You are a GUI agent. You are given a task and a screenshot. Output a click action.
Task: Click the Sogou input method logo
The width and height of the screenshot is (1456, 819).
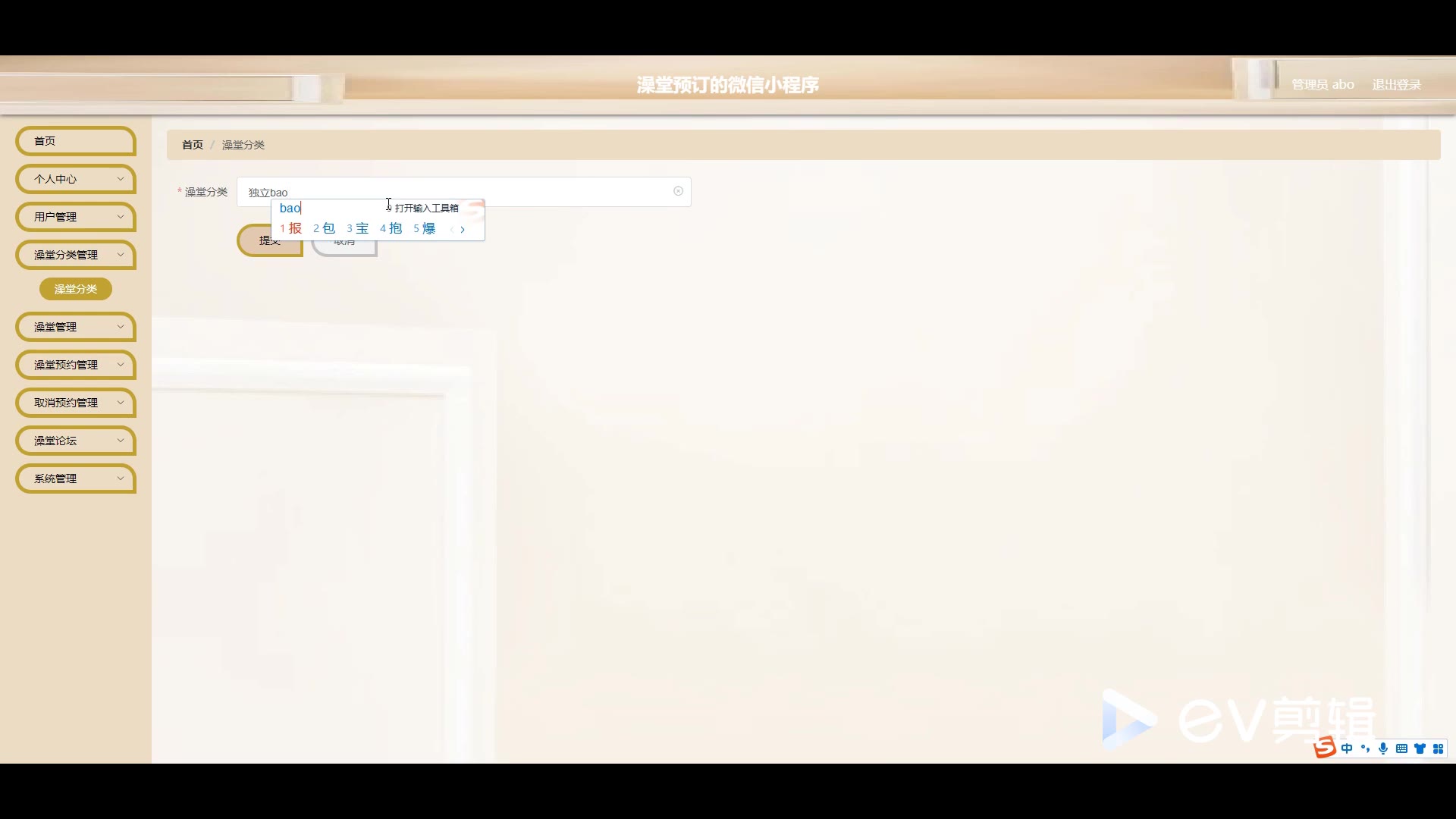pos(1325,748)
